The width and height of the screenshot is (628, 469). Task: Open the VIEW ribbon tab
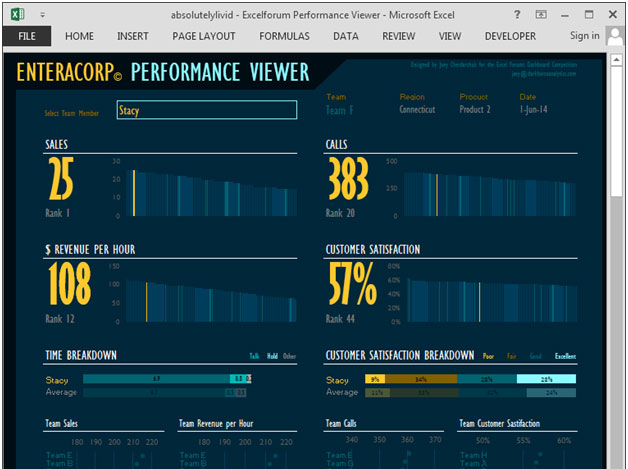pos(450,36)
